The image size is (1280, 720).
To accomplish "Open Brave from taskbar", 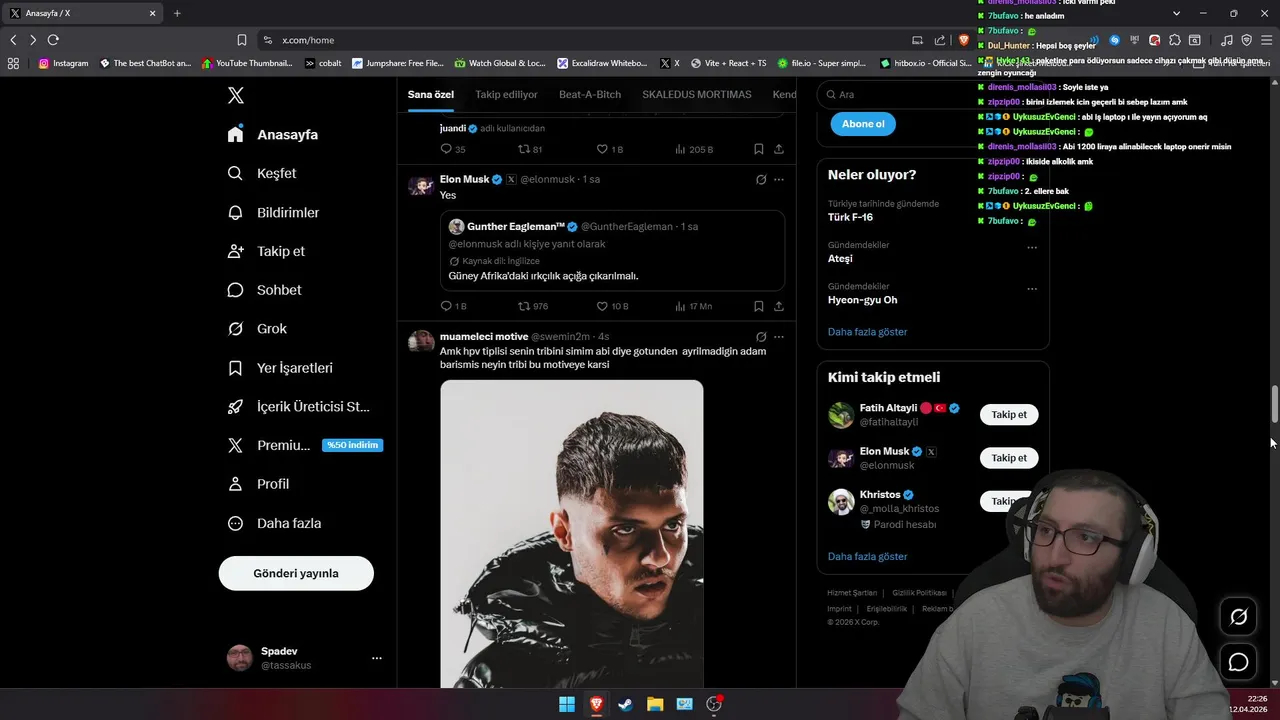I will point(596,704).
